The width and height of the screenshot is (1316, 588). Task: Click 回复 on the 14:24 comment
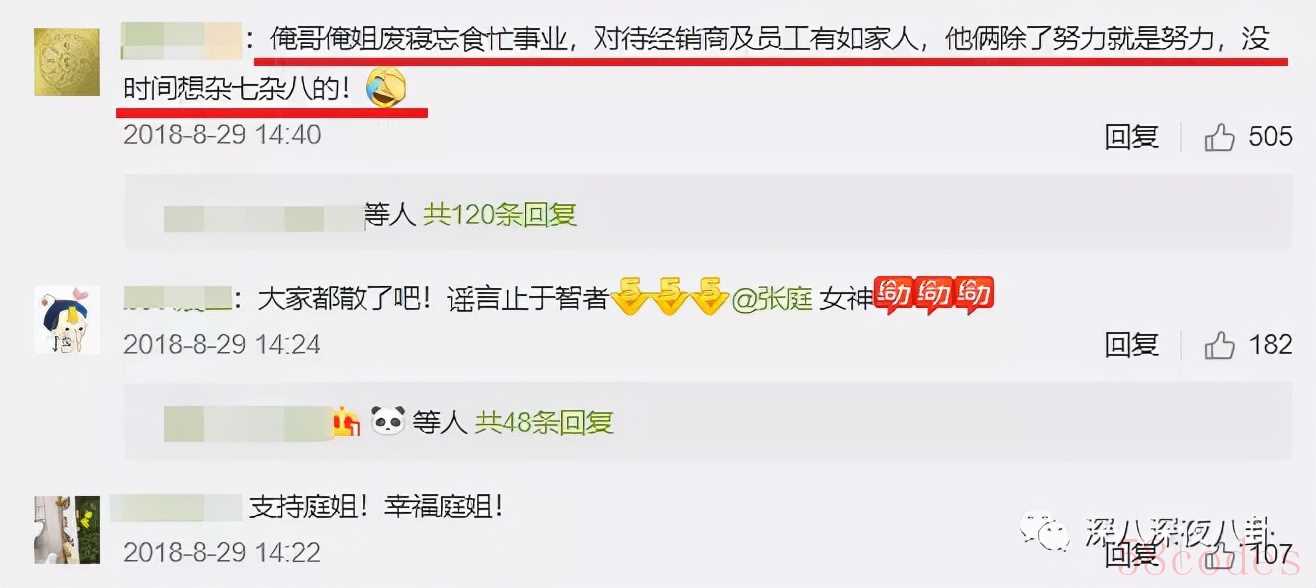pos(1132,345)
